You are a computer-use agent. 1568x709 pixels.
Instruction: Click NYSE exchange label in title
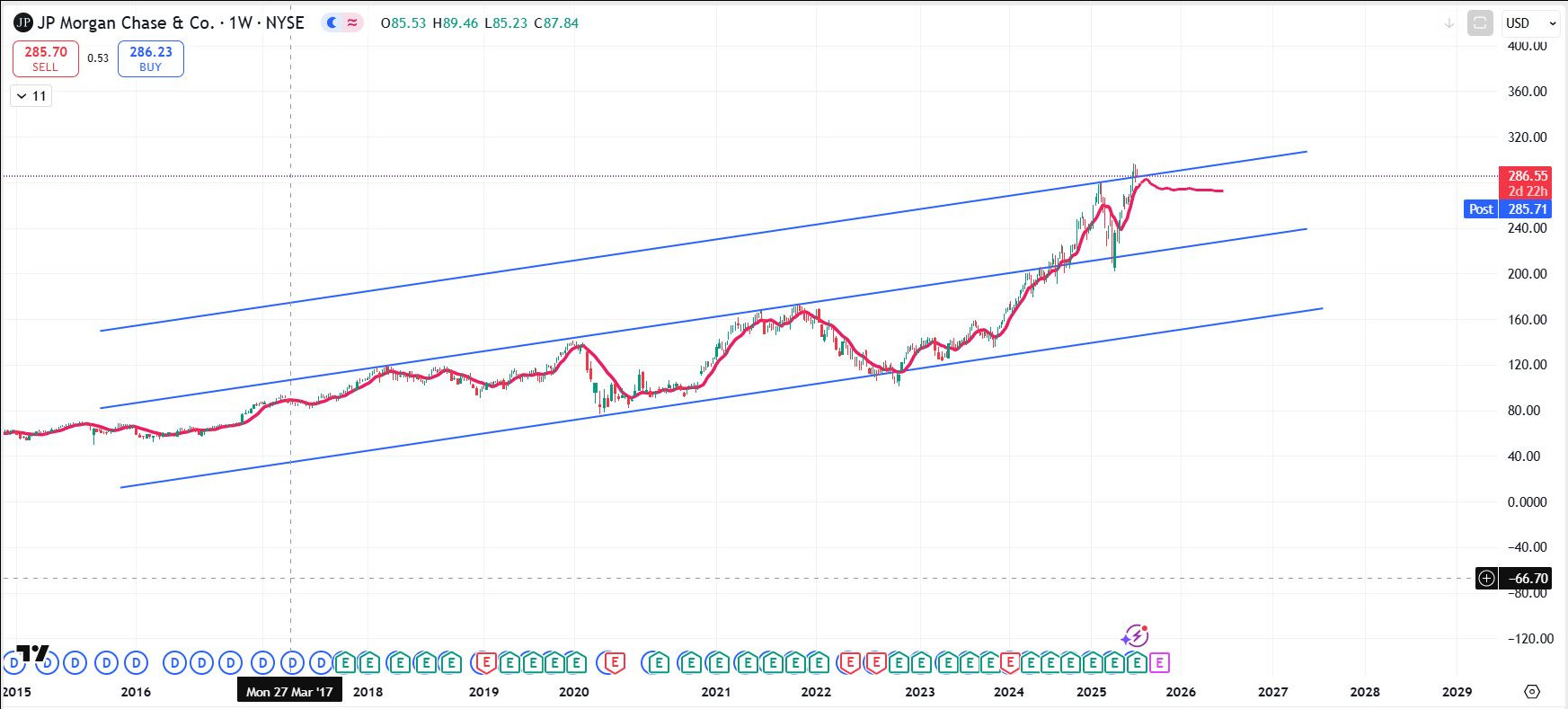point(285,22)
